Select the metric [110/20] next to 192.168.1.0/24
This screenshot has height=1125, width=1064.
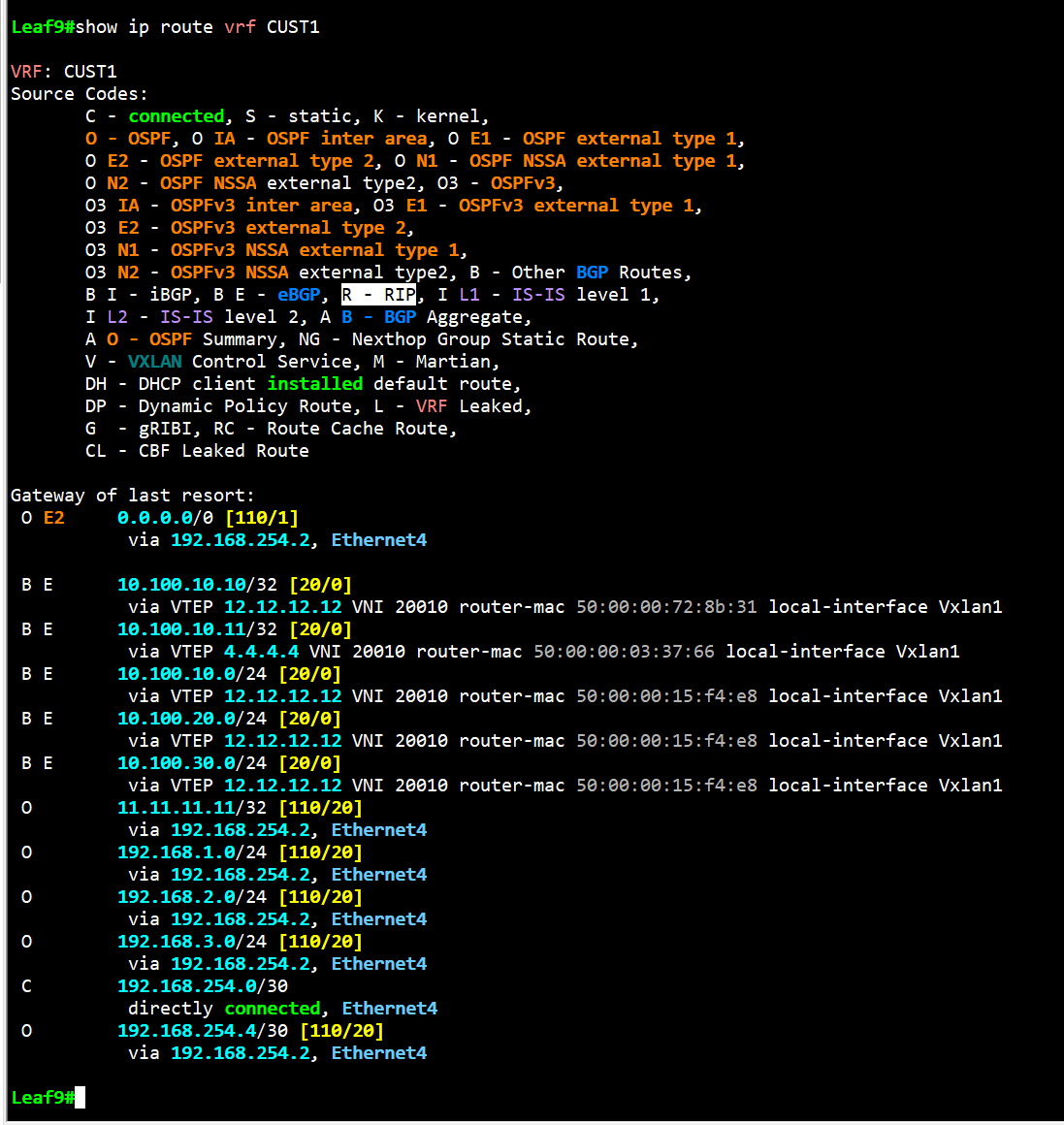pos(320,852)
